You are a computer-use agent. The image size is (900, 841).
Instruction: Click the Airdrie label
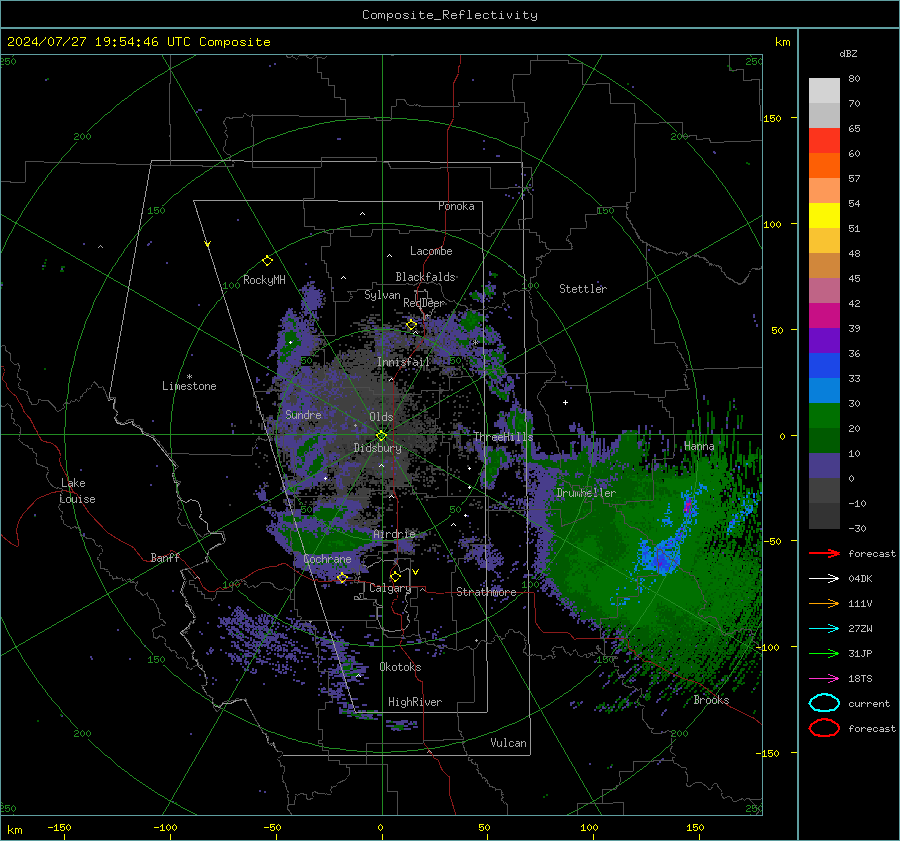394,534
